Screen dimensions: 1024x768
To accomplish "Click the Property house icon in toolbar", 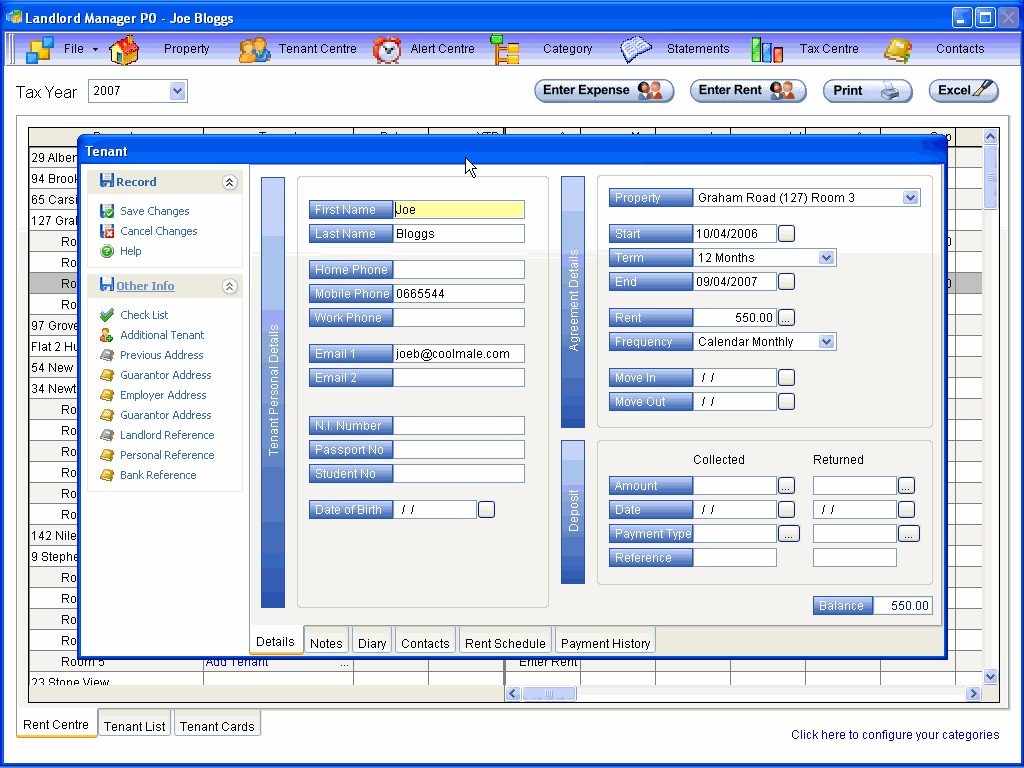I will coord(124,49).
